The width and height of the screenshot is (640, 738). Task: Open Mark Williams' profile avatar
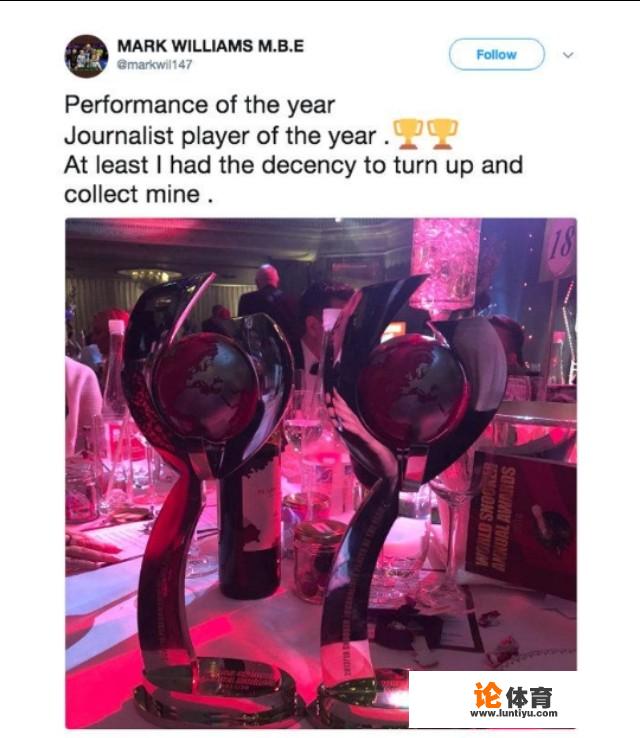[x=87, y=56]
